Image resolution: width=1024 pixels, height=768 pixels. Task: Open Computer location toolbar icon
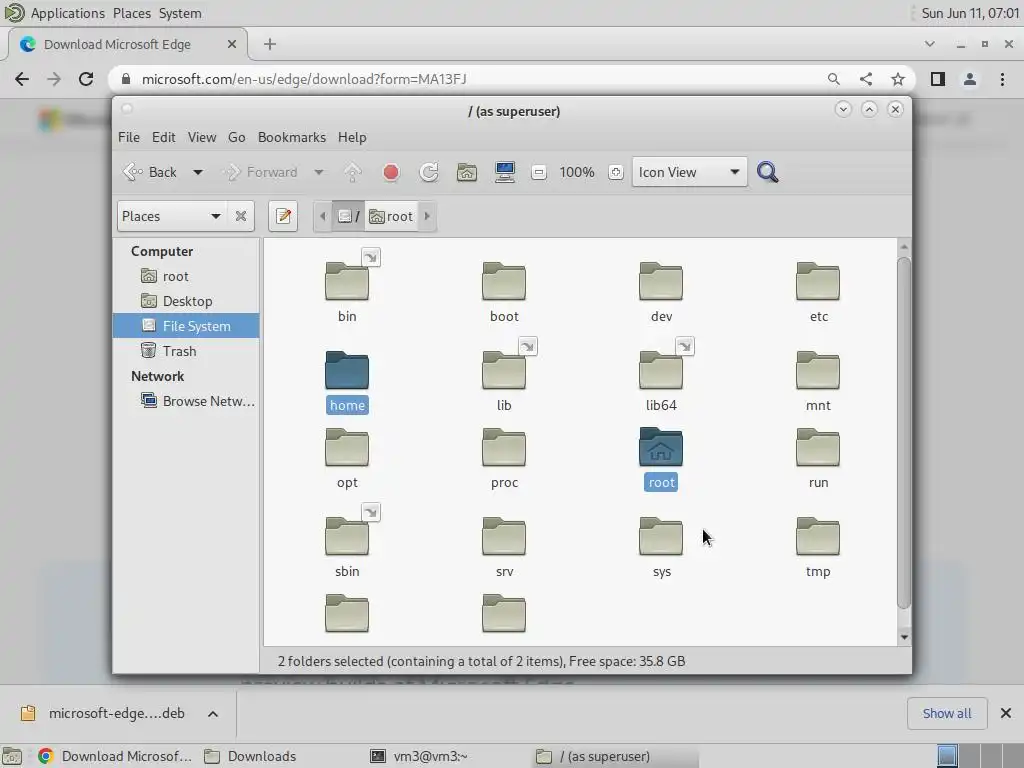(x=504, y=172)
